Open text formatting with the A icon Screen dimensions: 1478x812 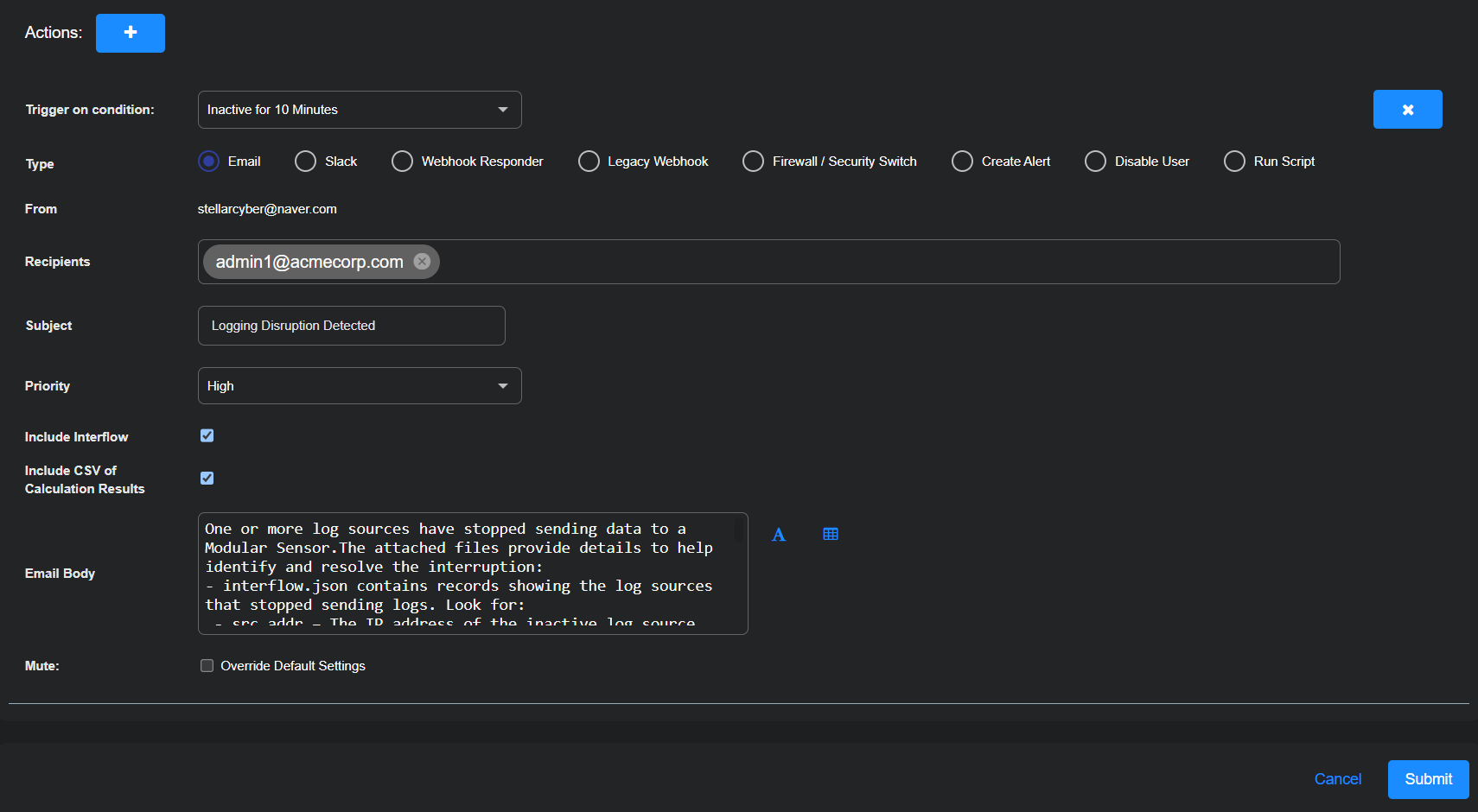click(x=778, y=534)
